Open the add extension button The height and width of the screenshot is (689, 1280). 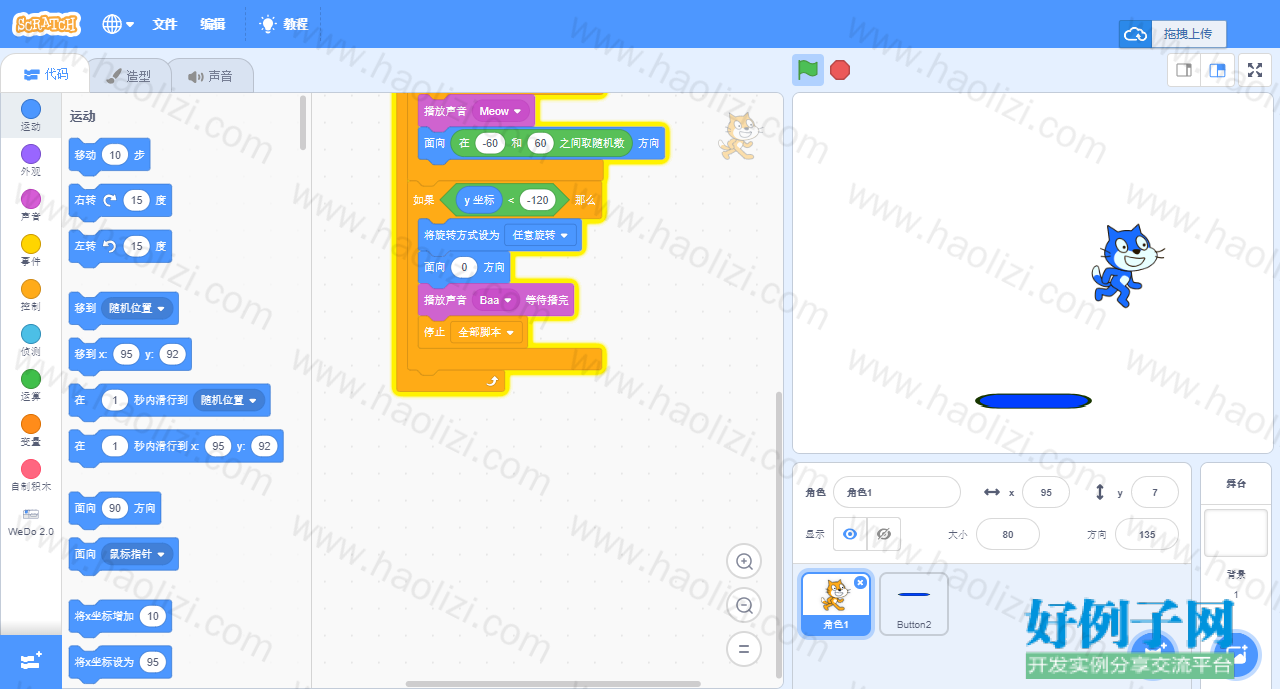tap(31, 661)
